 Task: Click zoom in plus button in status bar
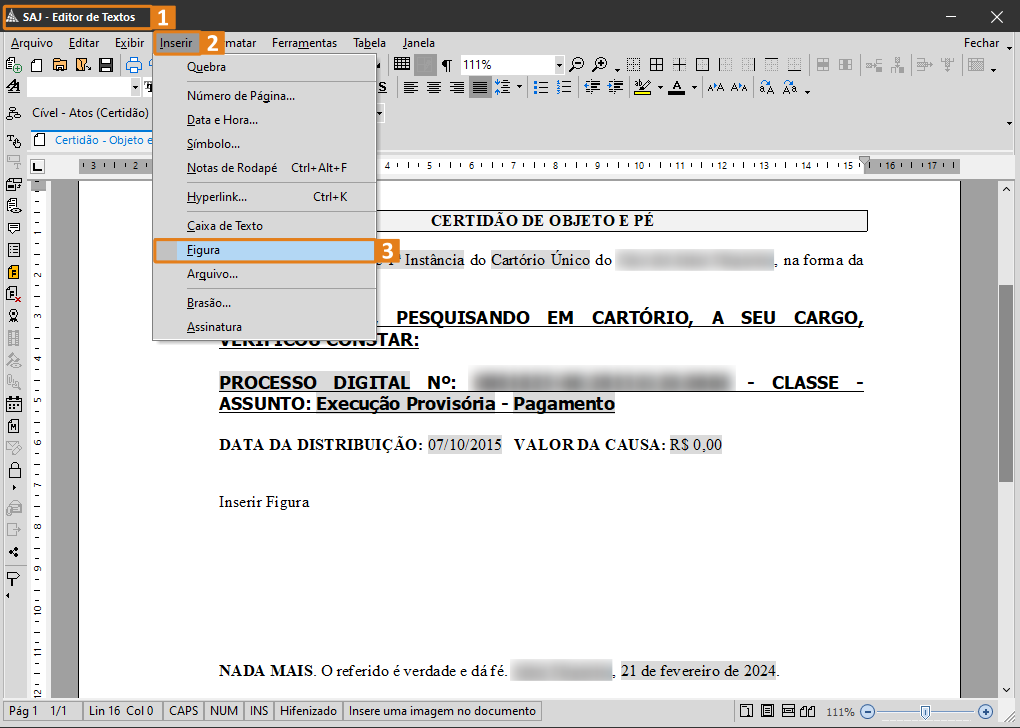(985, 712)
